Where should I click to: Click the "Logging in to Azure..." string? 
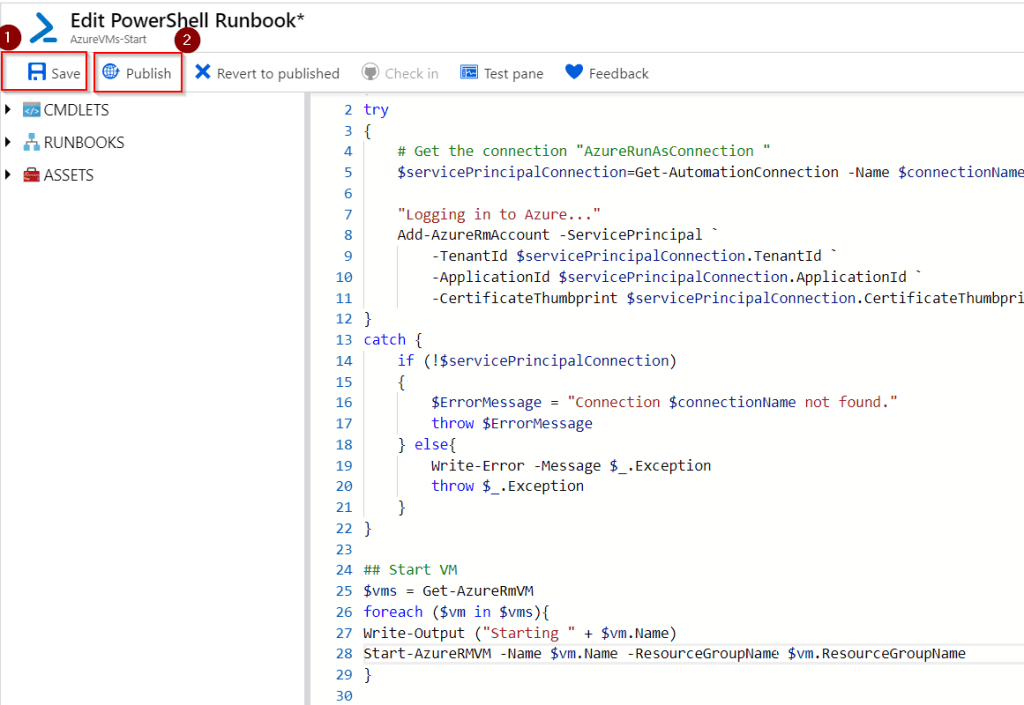tap(499, 214)
